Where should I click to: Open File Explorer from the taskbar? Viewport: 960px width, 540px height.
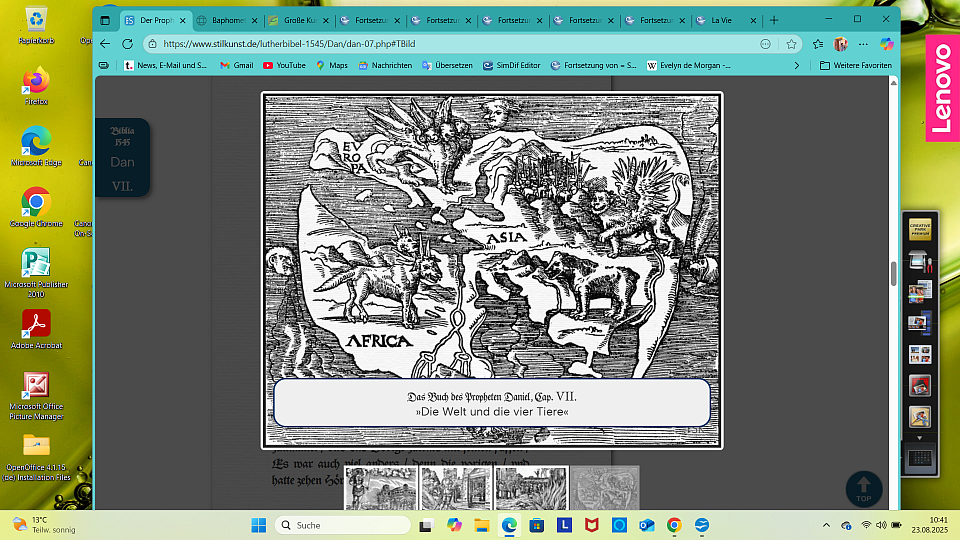click(482, 525)
